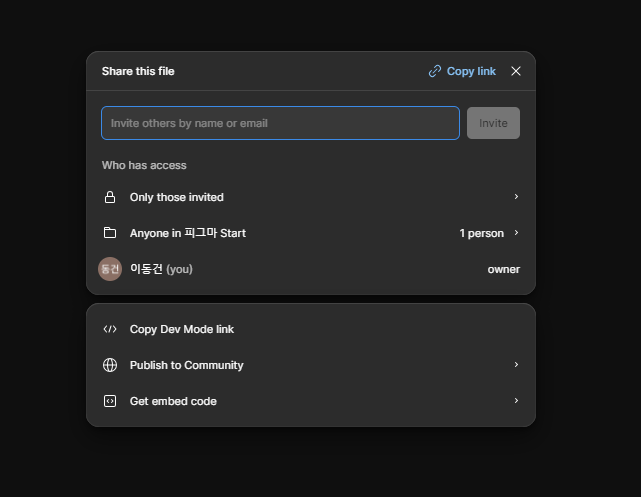Expand Anyone in 피그마 Start chevron
This screenshot has width=641, height=497.
coord(516,233)
